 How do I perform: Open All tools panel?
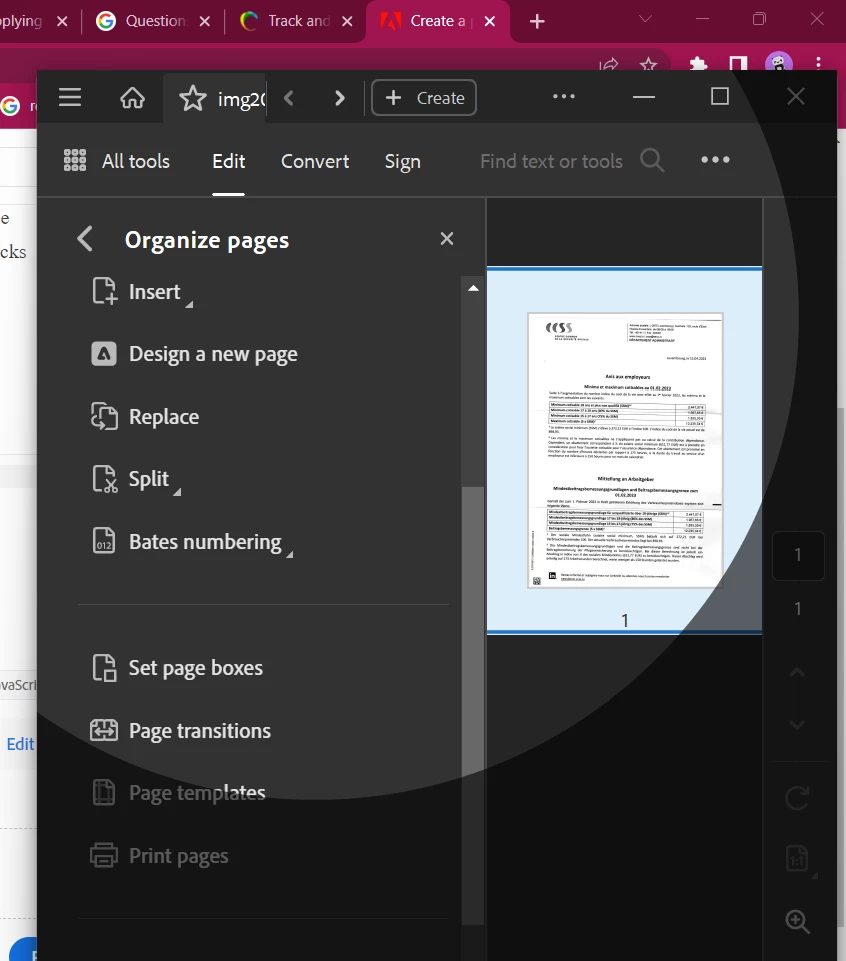[x=135, y=161]
